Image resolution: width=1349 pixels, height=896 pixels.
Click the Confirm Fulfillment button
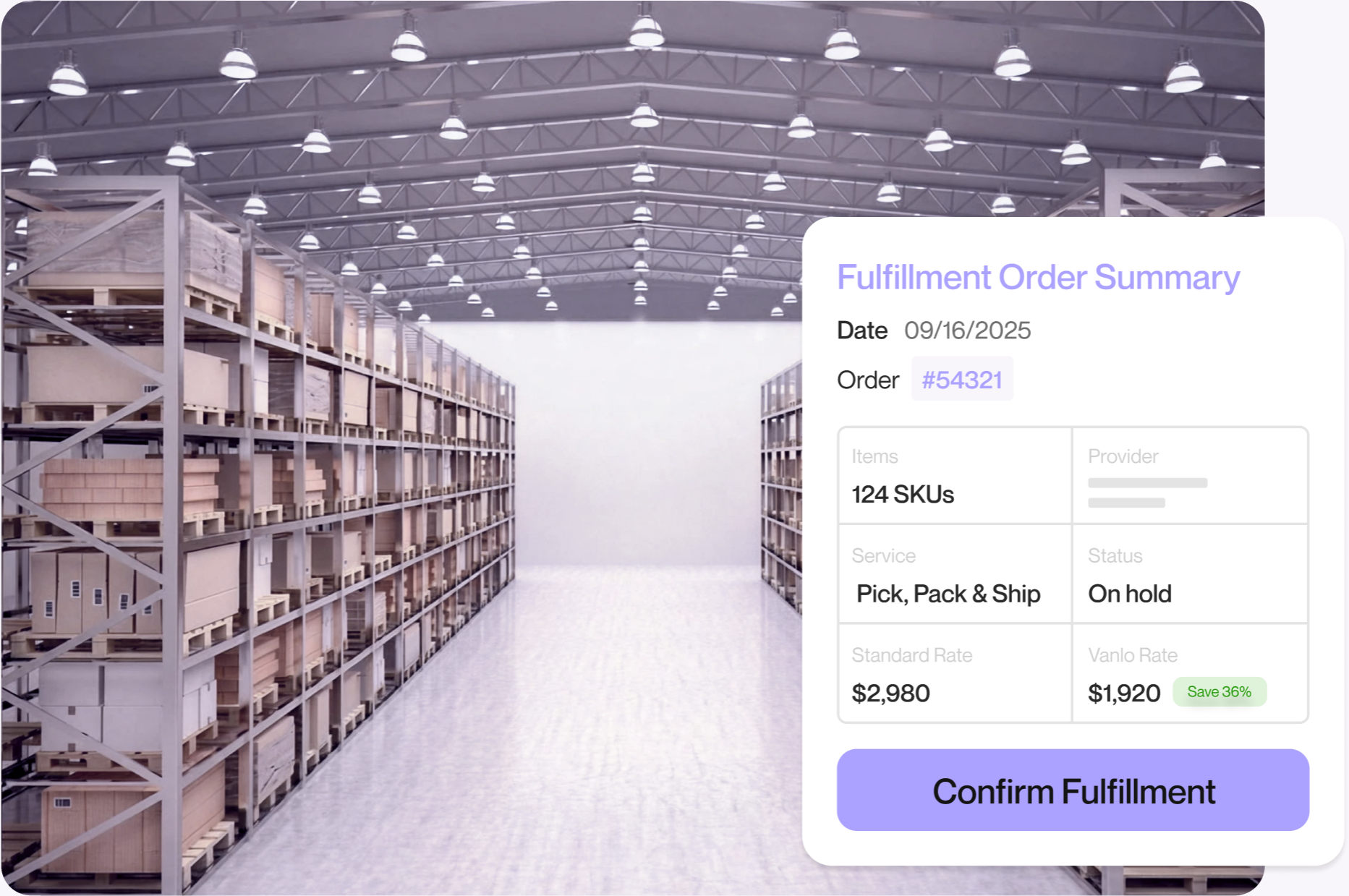point(1073,790)
